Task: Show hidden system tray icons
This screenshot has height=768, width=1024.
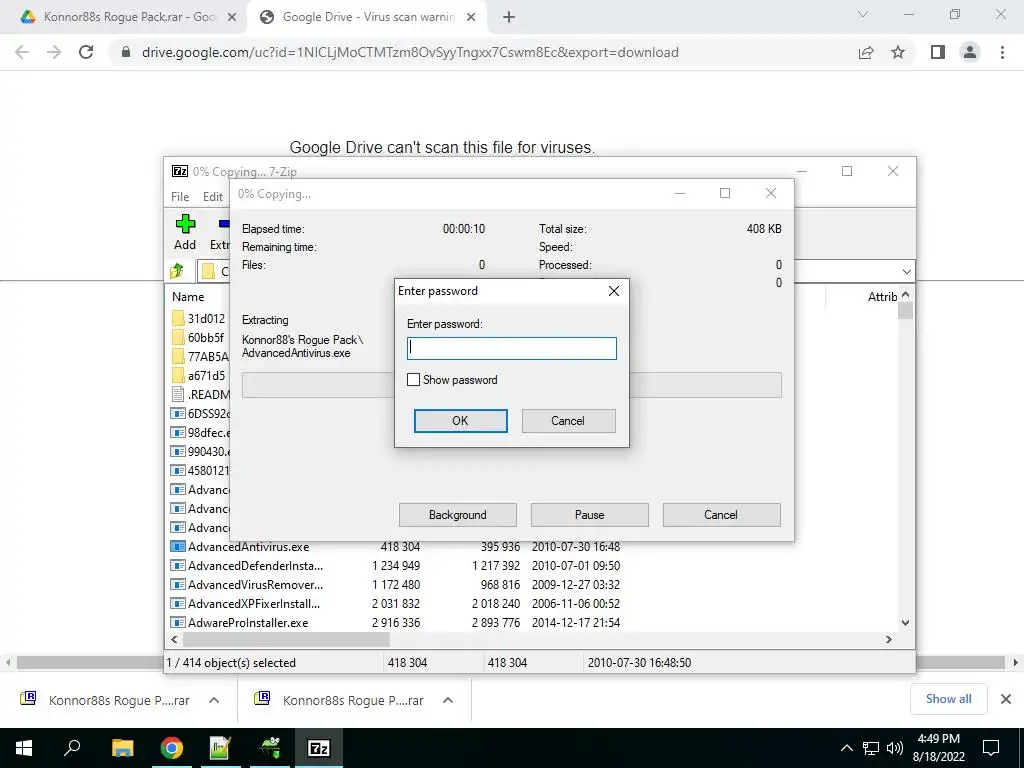Action: [846, 748]
